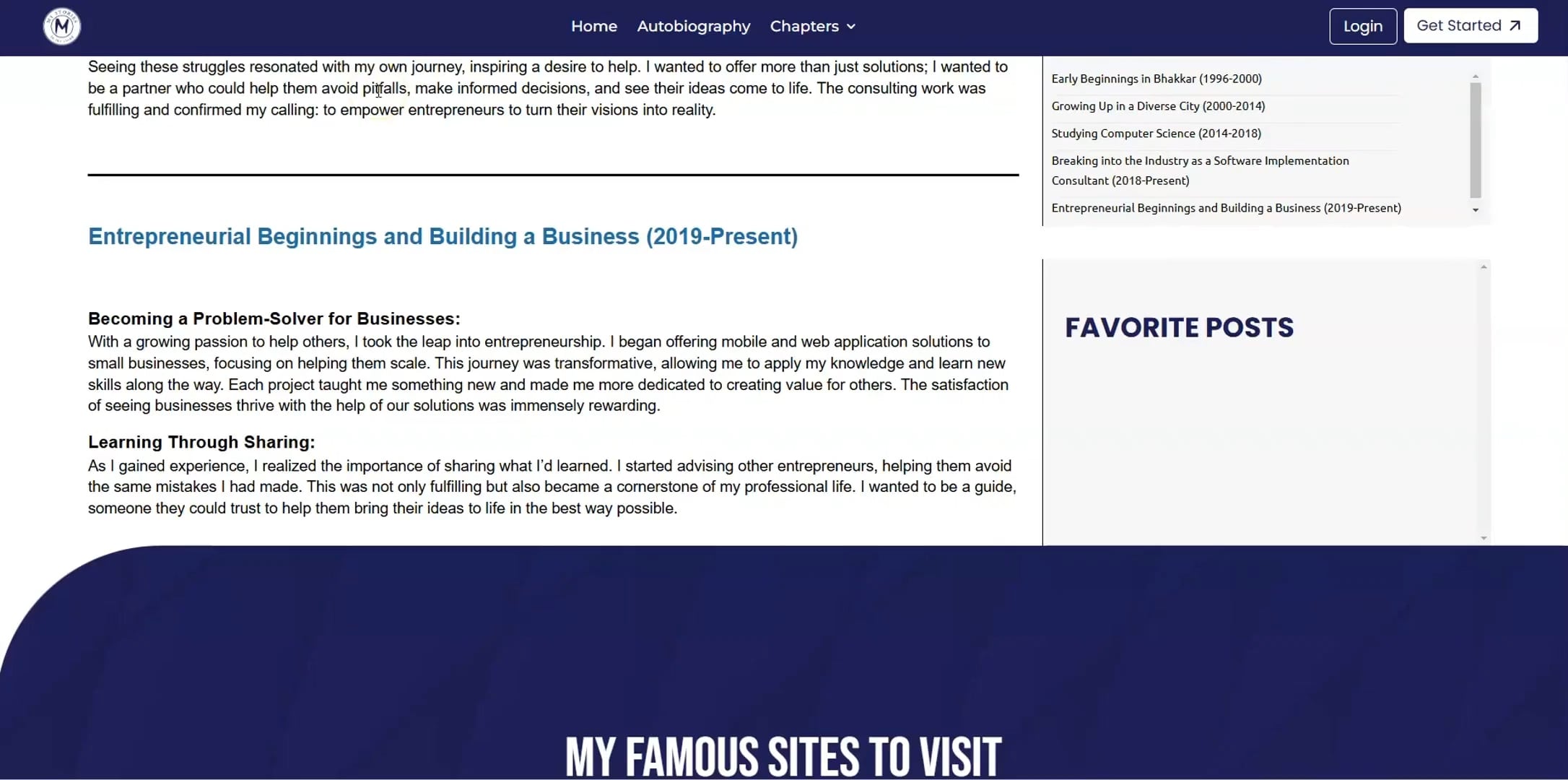Image resolution: width=1568 pixels, height=780 pixels.
Task: Click Studying Computer Science chapter item
Action: coord(1156,132)
